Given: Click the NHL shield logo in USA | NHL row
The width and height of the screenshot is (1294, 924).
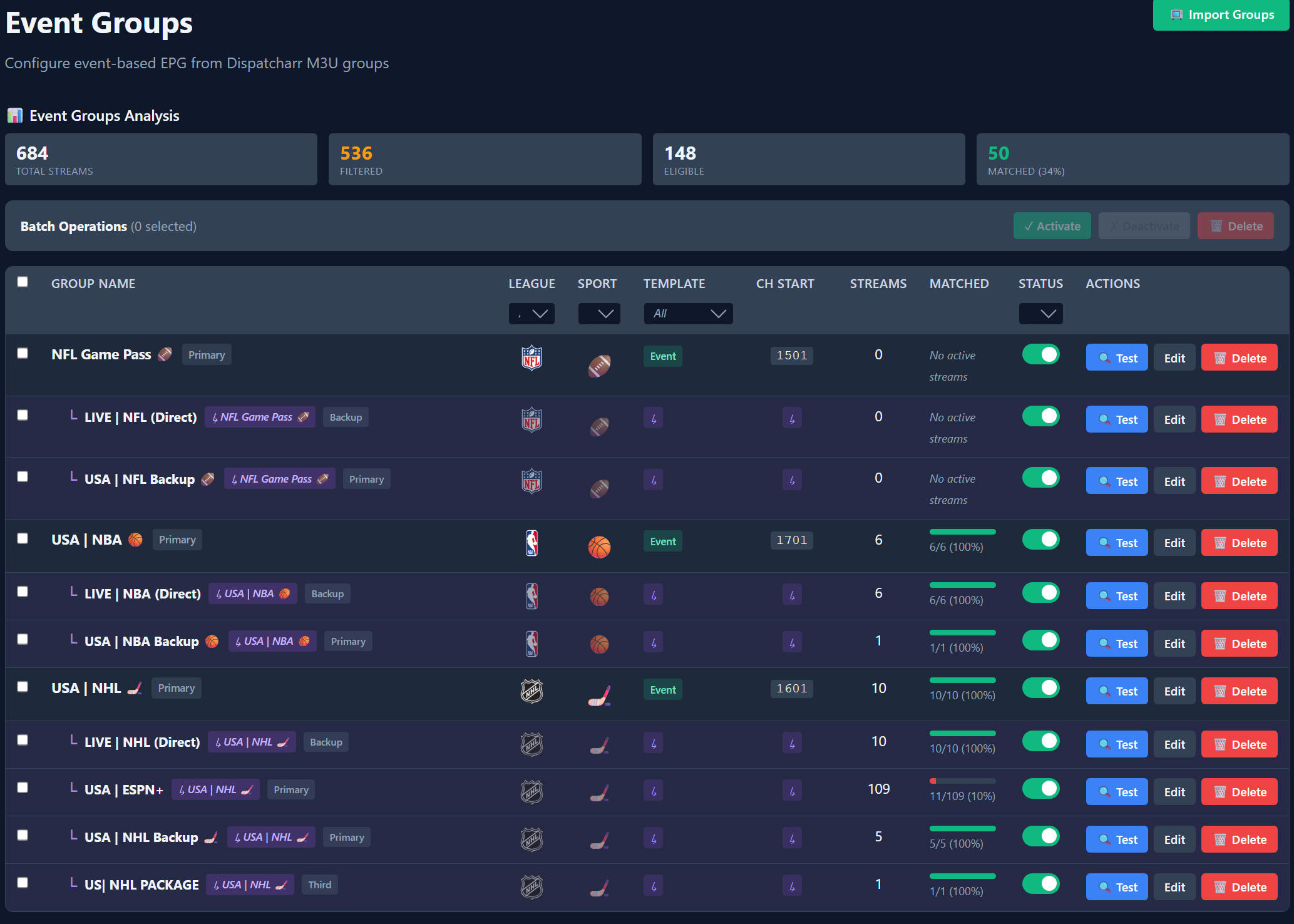Looking at the screenshot, I should tap(531, 691).
